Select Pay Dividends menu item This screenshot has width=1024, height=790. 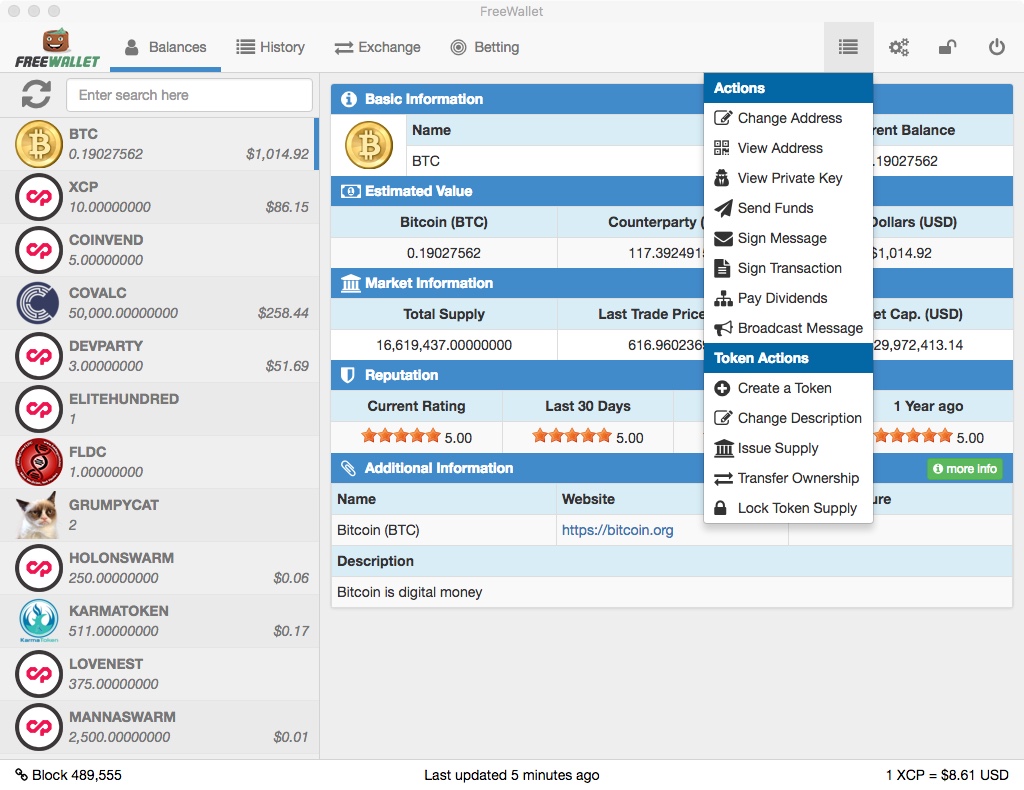click(788, 298)
